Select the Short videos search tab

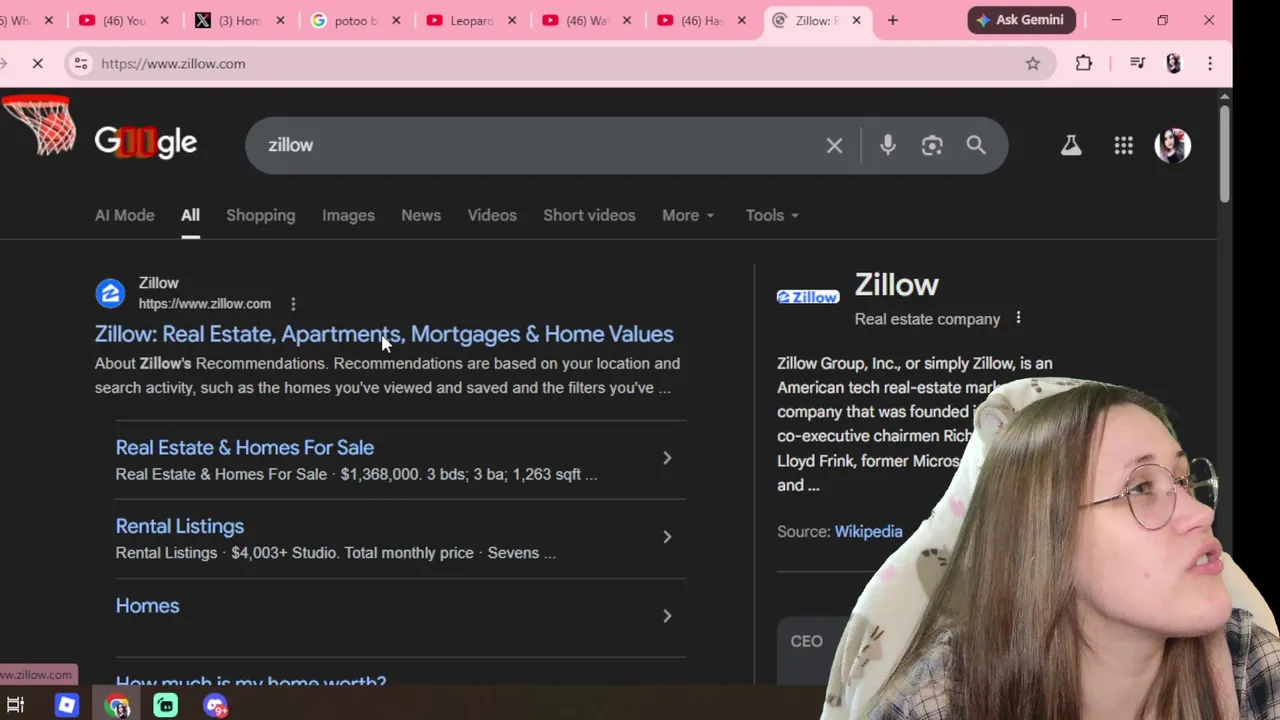click(x=589, y=215)
